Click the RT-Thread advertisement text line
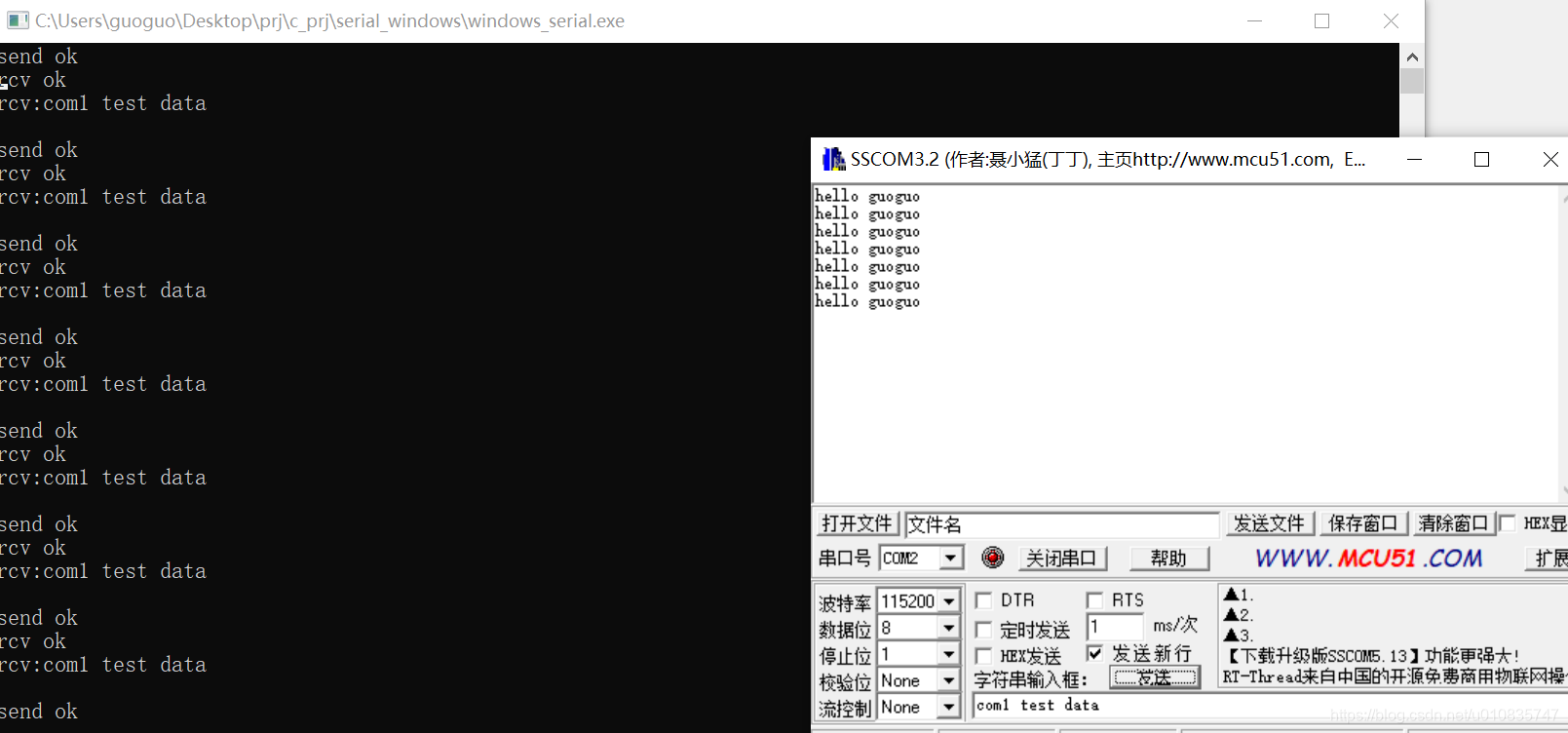The height and width of the screenshot is (733, 1568). point(1395,675)
